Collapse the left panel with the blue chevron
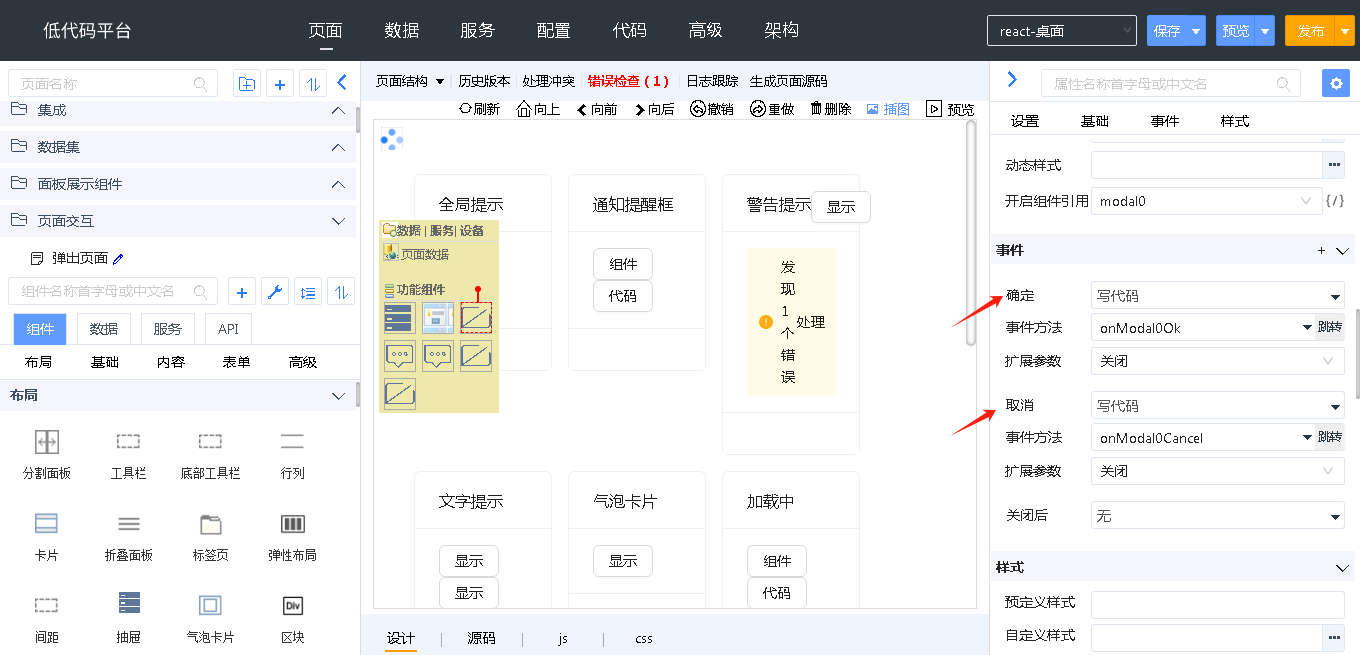The height and width of the screenshot is (655, 1360). pos(341,83)
